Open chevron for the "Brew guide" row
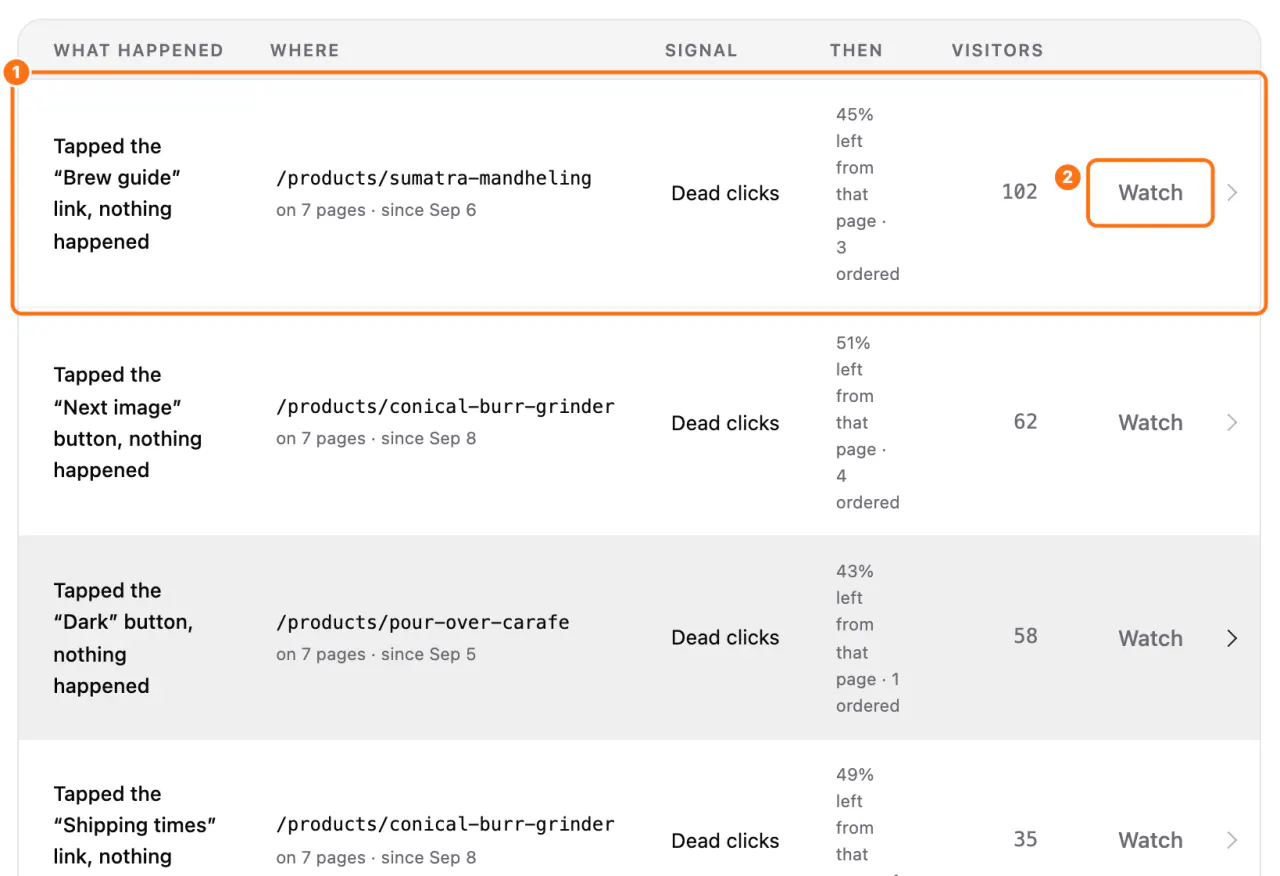The width and height of the screenshot is (1280, 876). pyautogui.click(x=1232, y=193)
